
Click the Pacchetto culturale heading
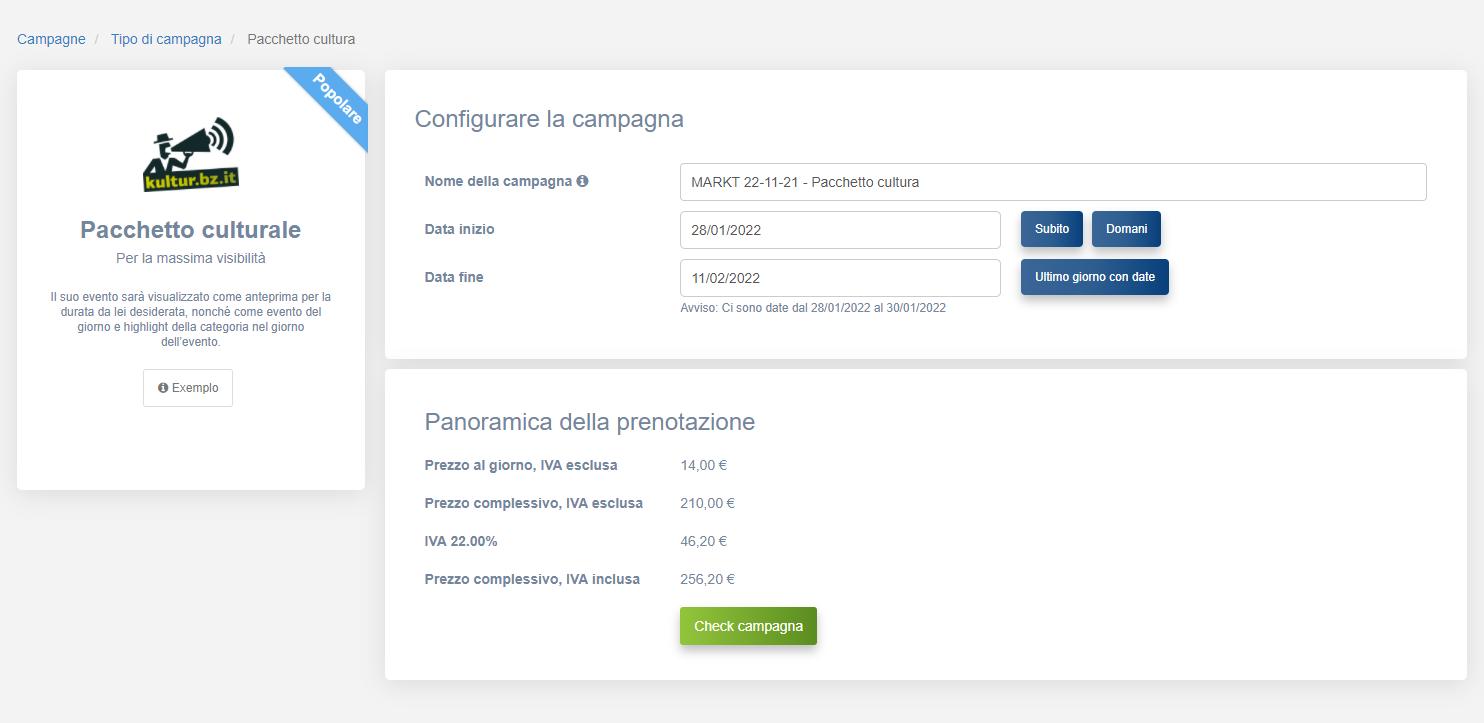pos(190,230)
